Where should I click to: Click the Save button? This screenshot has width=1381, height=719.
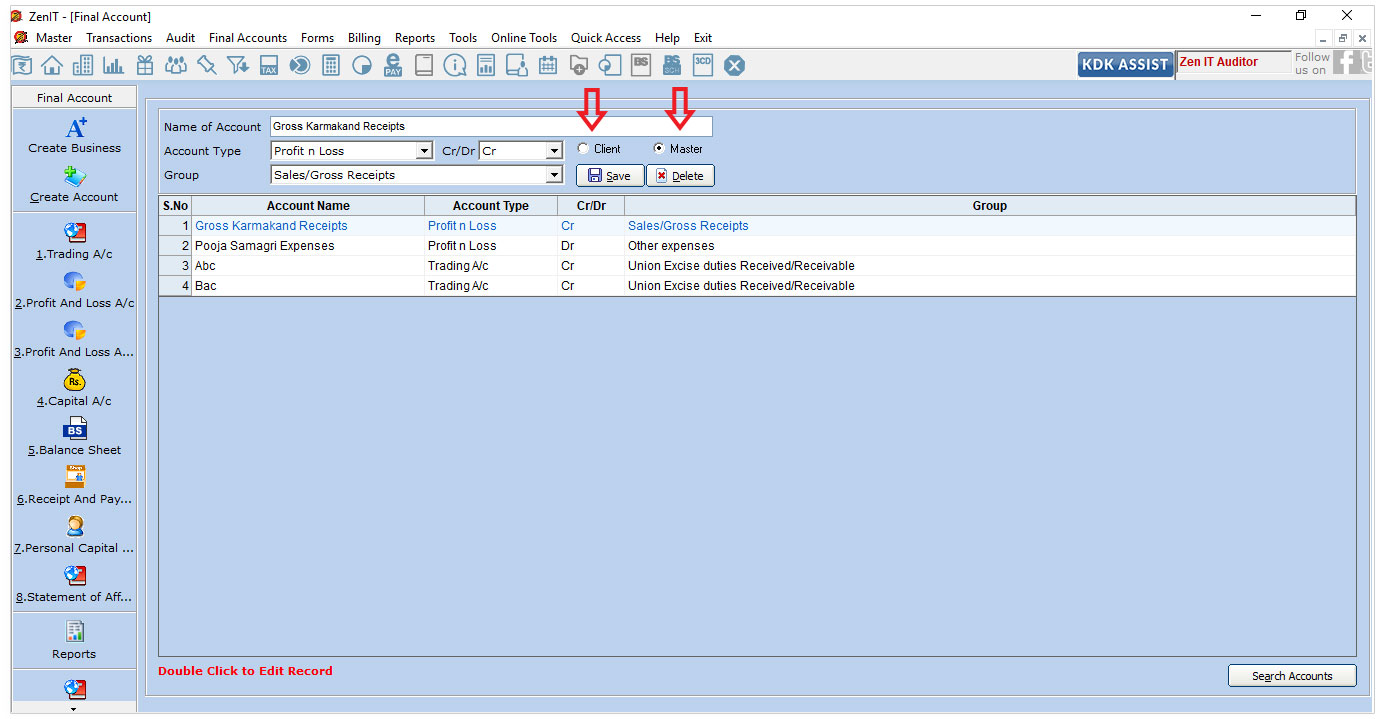tap(610, 176)
